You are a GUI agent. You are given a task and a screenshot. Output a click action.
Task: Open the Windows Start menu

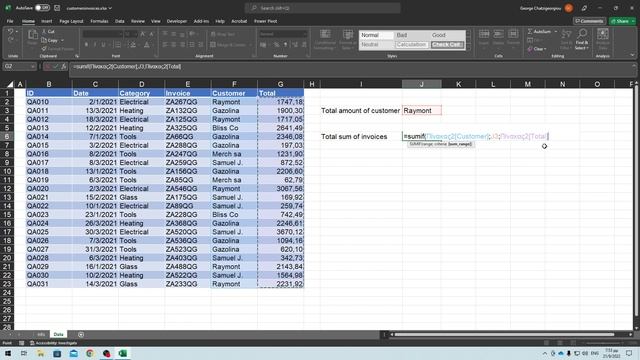tap(8, 353)
